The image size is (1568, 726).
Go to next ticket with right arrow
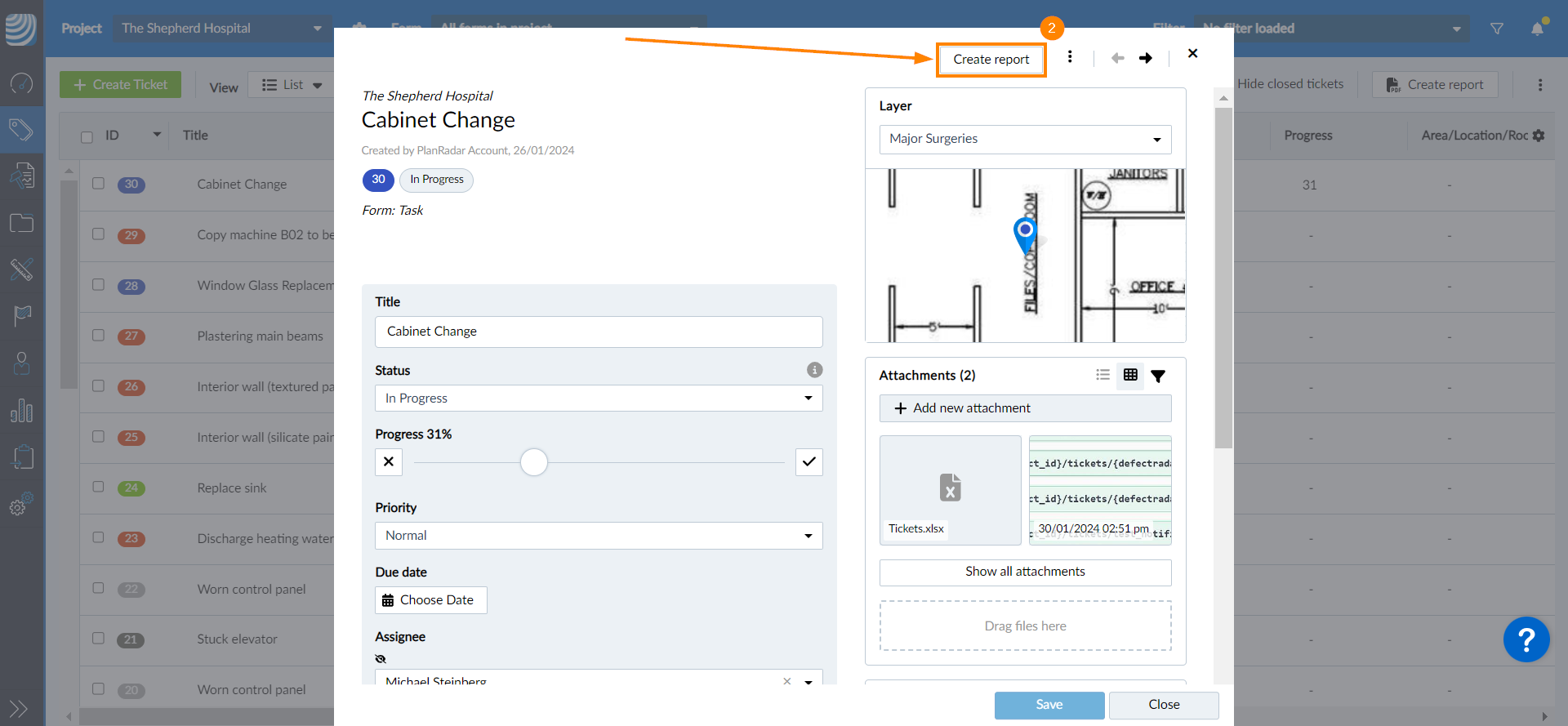pyautogui.click(x=1146, y=58)
